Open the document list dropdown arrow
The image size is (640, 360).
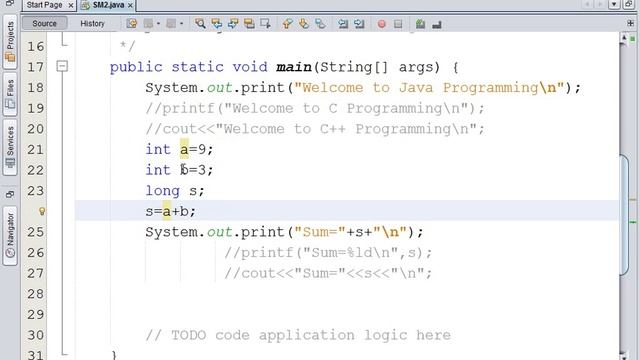point(614,4)
